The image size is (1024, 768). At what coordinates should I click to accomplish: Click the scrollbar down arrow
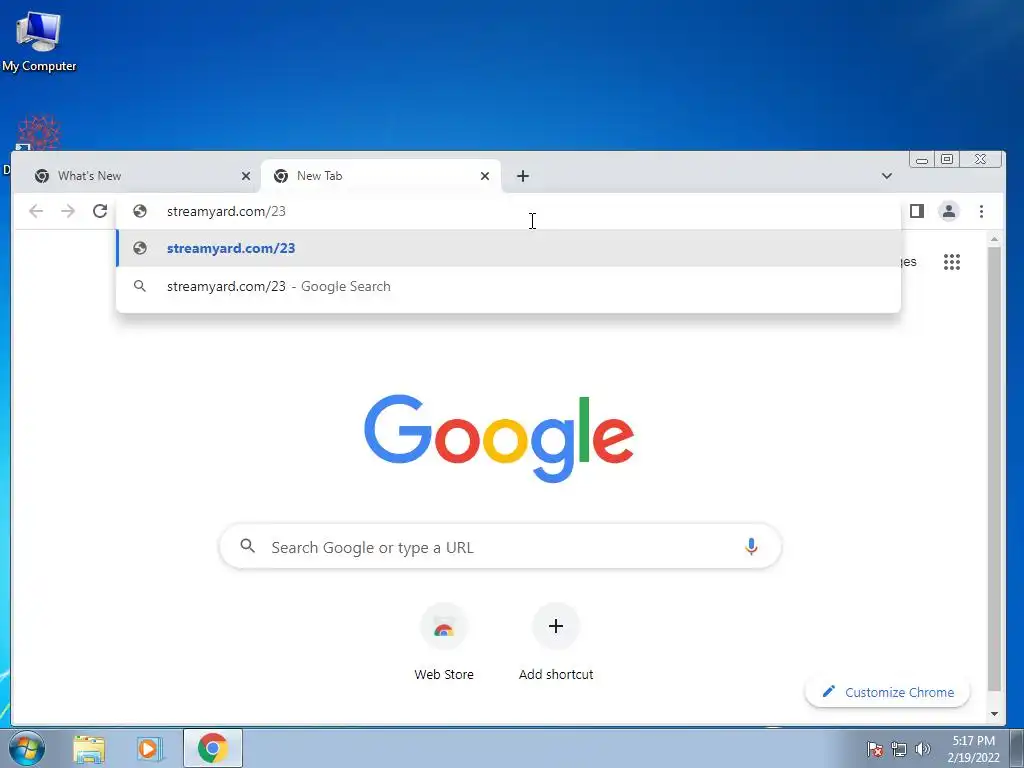pyautogui.click(x=994, y=714)
